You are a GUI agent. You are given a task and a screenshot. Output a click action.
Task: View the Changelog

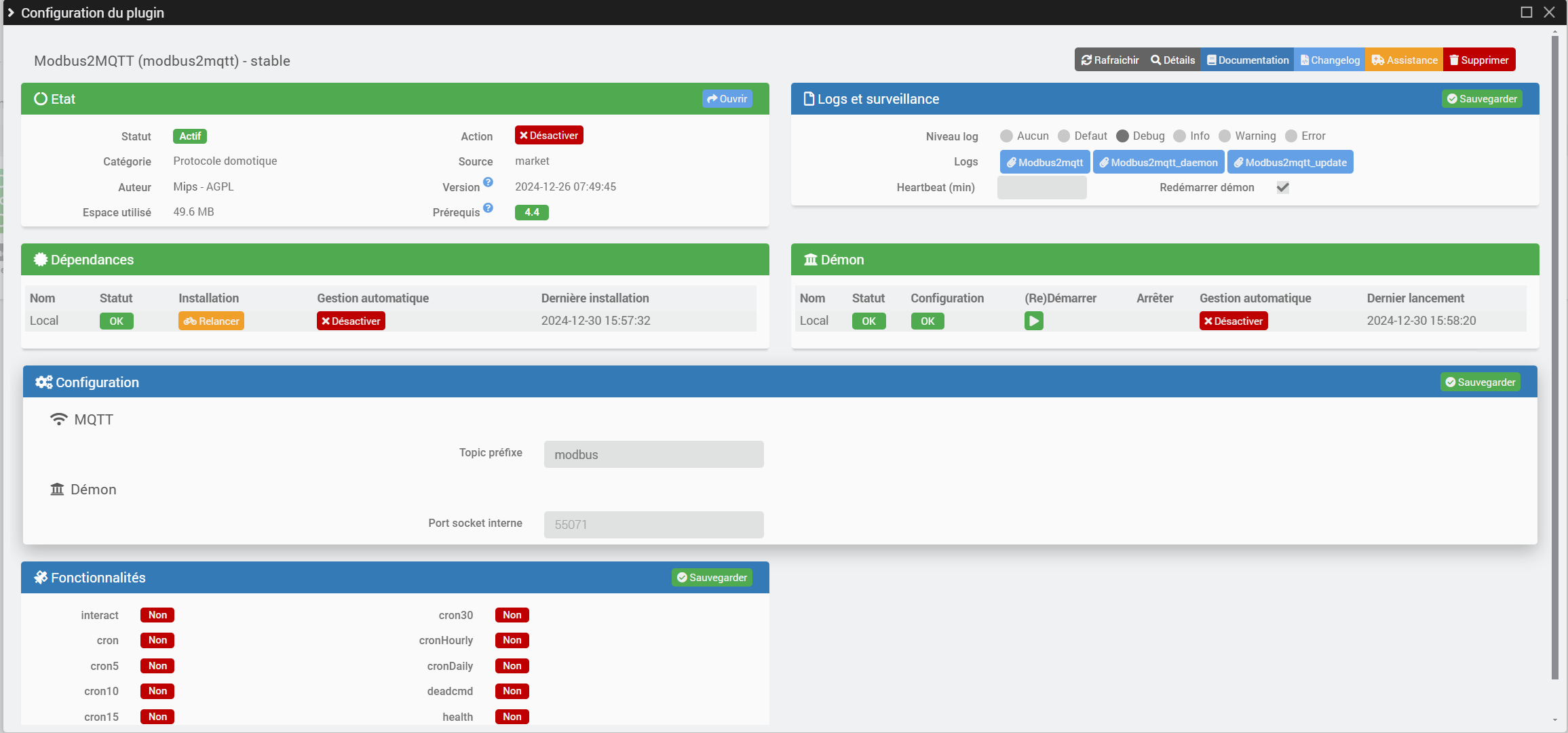(1329, 60)
